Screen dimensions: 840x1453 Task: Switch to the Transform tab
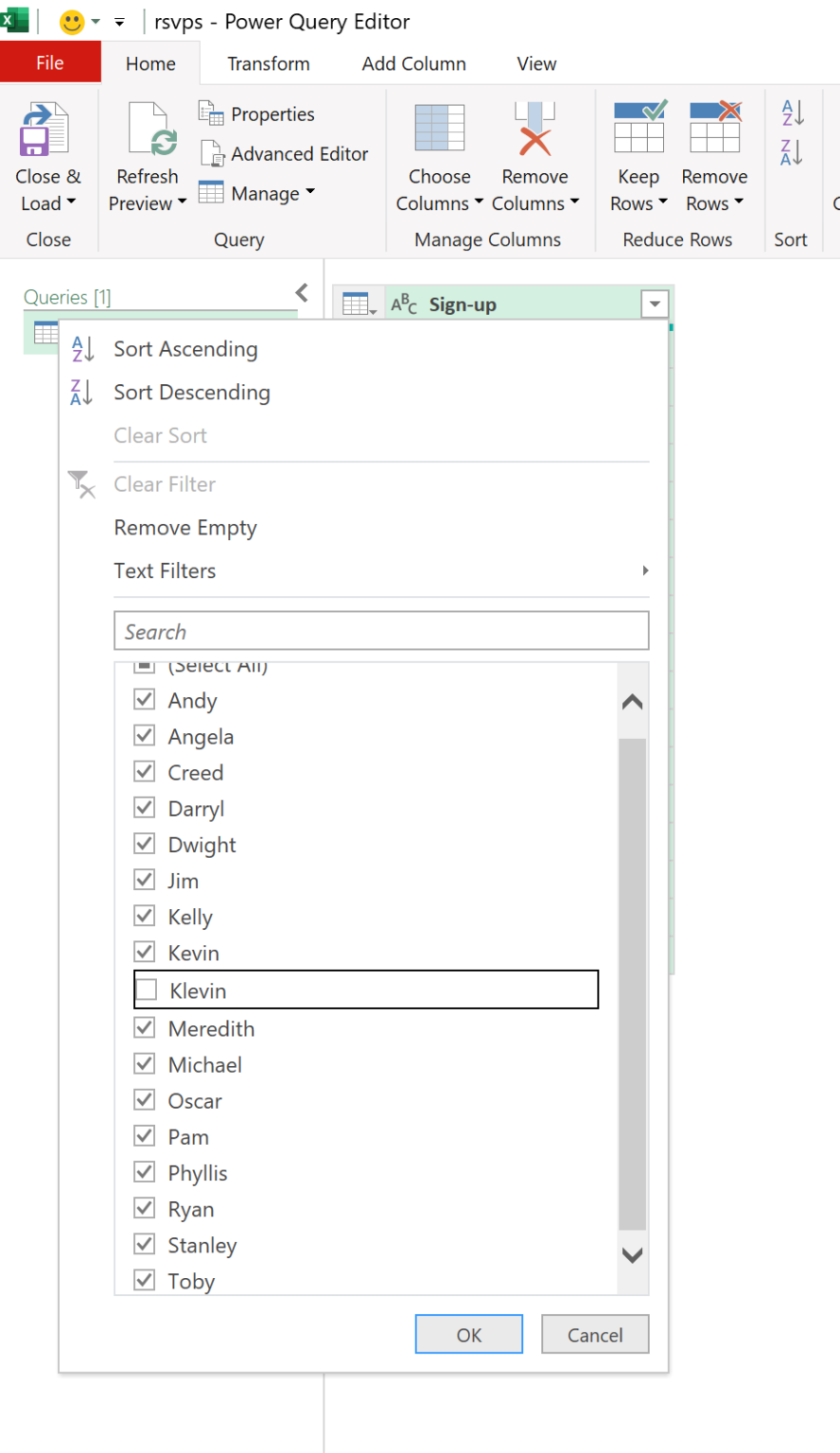click(x=269, y=64)
